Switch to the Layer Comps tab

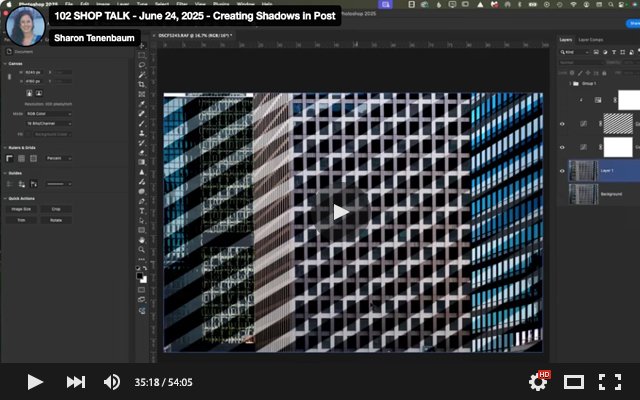[591, 40]
